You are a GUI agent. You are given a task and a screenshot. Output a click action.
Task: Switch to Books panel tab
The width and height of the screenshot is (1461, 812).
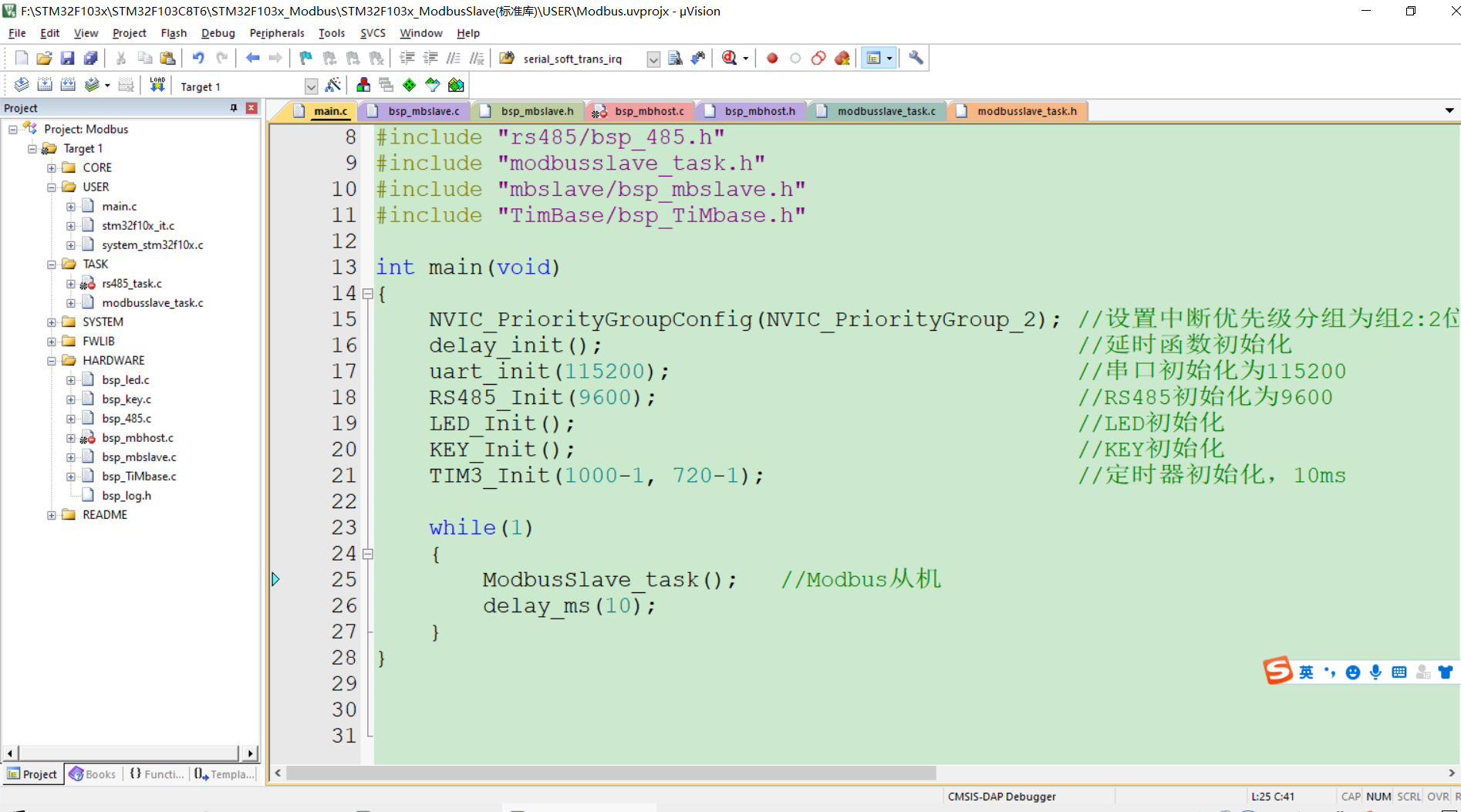[x=93, y=774]
